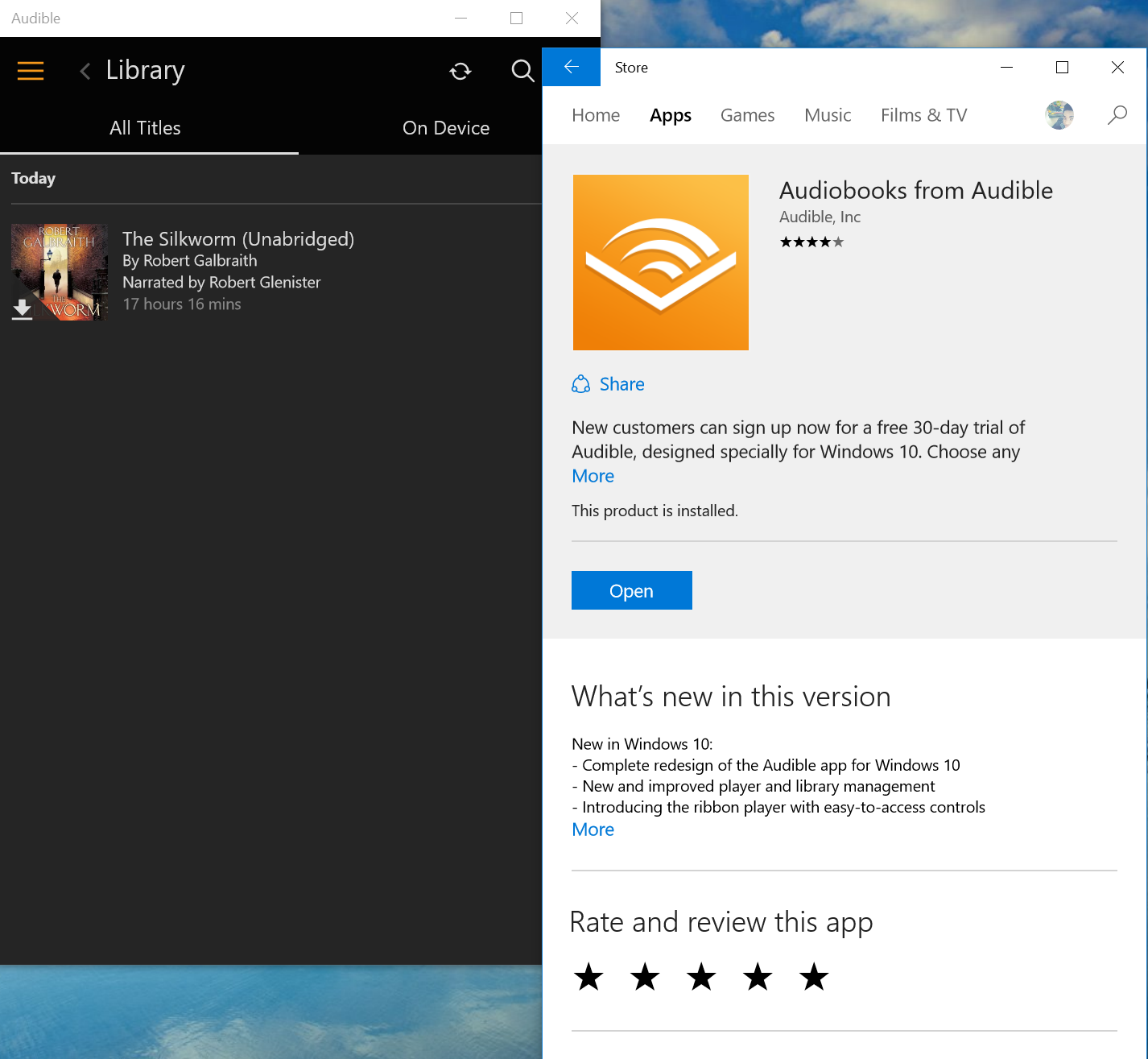This screenshot has width=1148, height=1059.
Task: Navigate back using the Audible back chevron
Action: tap(84, 71)
